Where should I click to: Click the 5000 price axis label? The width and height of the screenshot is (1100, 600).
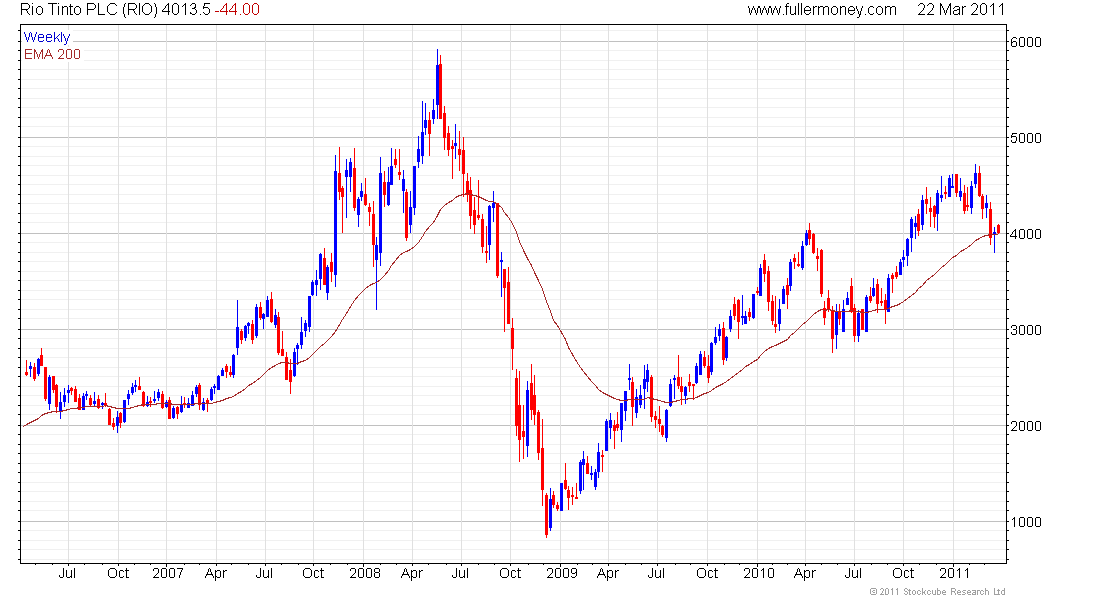tap(1026, 138)
